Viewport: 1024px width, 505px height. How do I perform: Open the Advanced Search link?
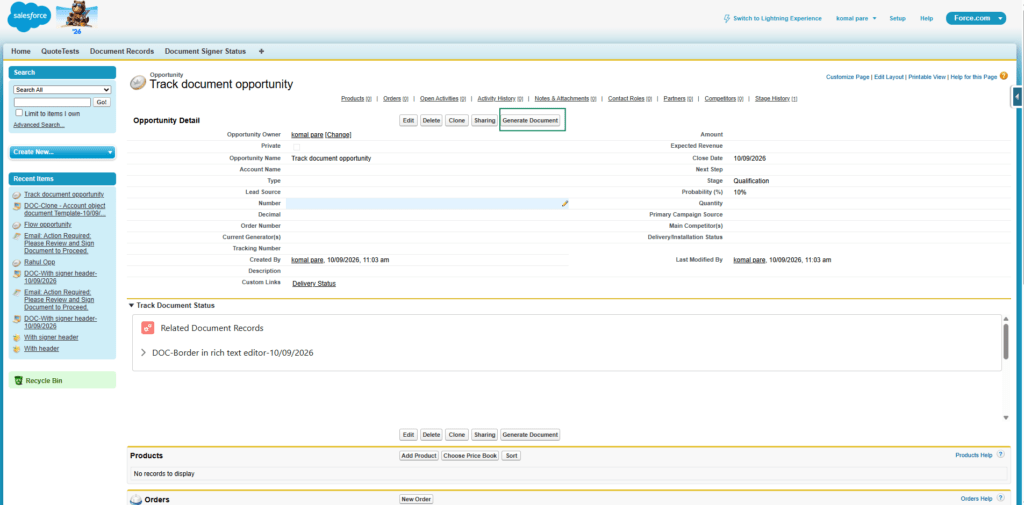[x=39, y=125]
